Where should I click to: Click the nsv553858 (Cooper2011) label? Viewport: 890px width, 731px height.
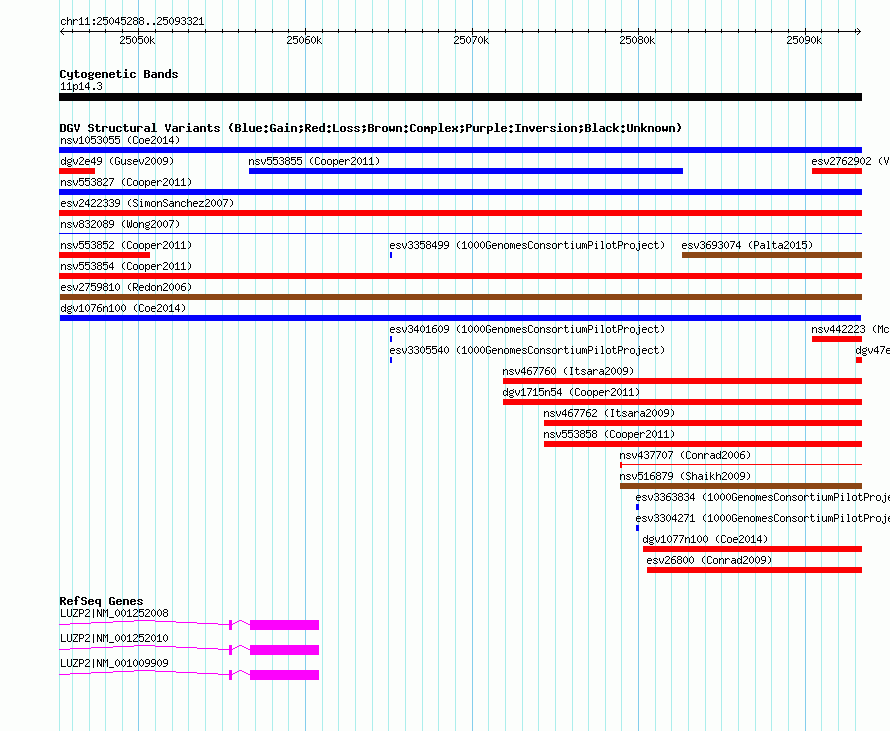(609, 434)
